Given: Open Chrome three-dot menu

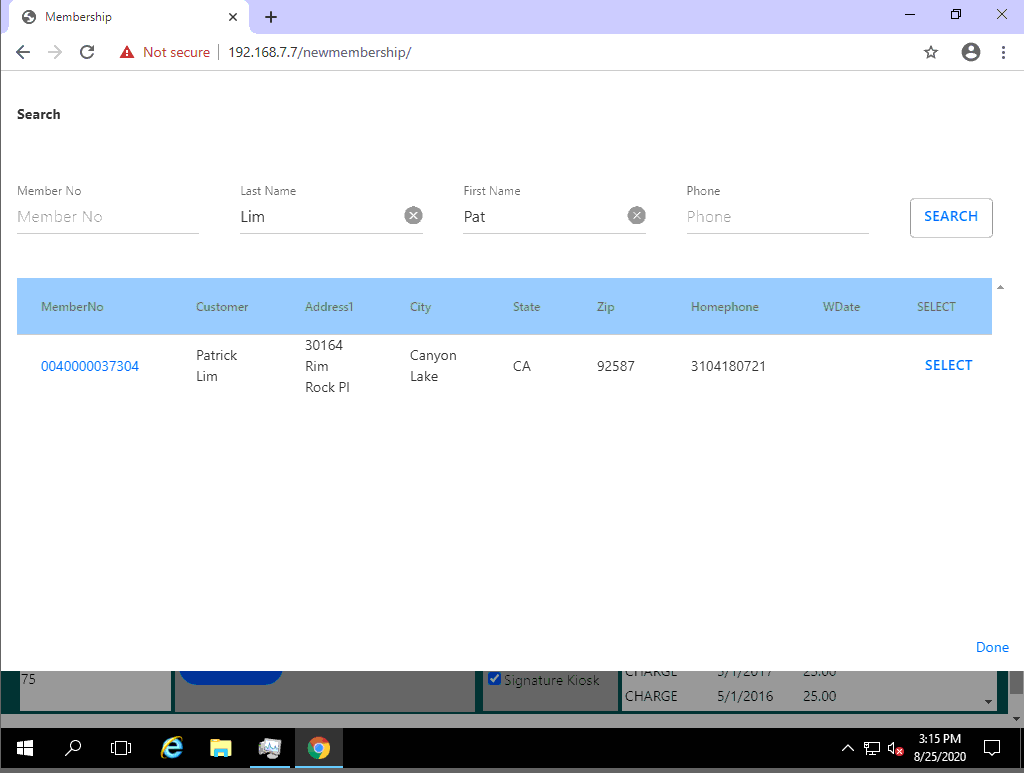Looking at the screenshot, I should (1003, 52).
